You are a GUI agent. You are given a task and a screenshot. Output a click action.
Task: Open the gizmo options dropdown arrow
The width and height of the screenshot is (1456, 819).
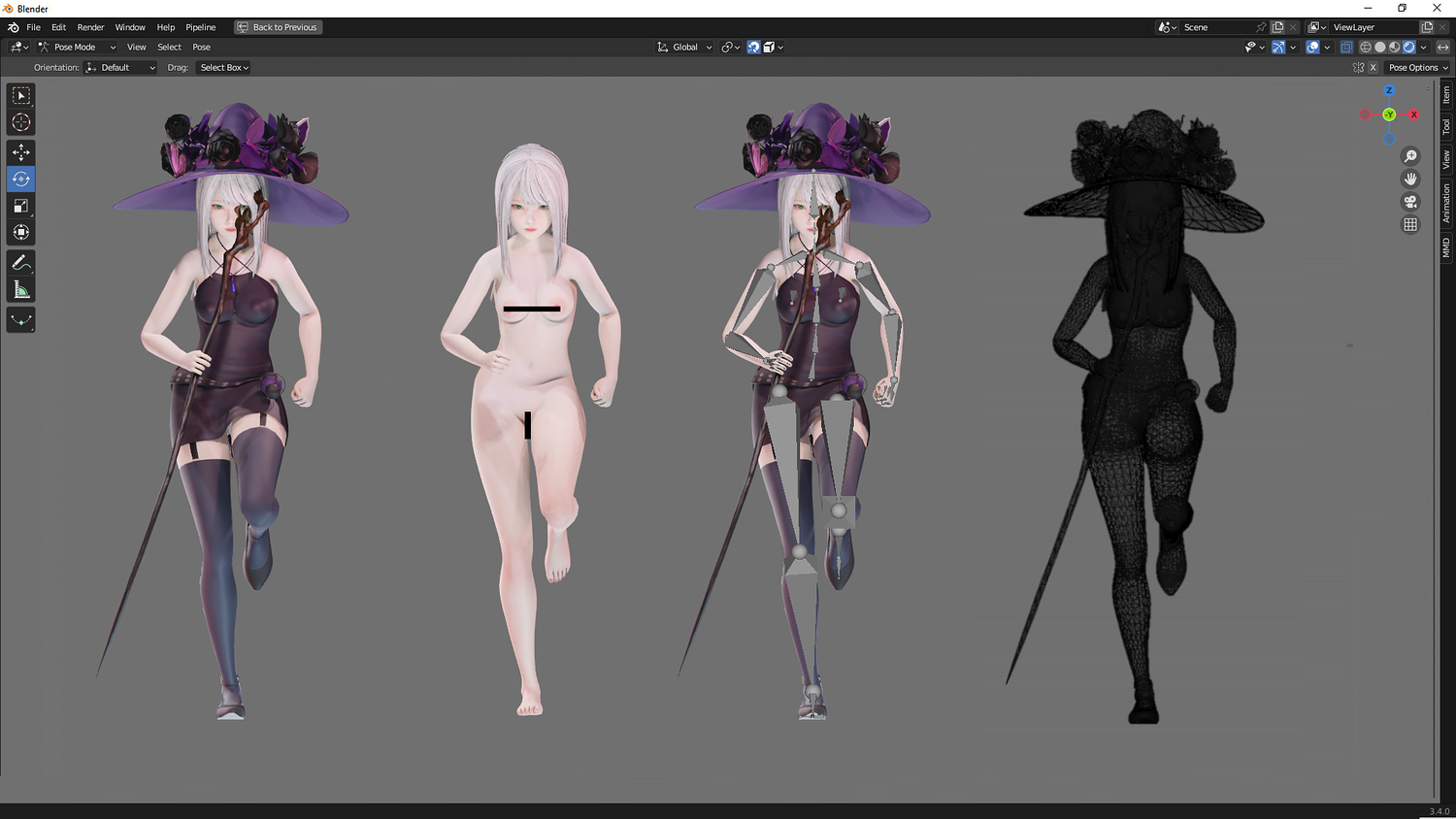pyautogui.click(x=1293, y=47)
